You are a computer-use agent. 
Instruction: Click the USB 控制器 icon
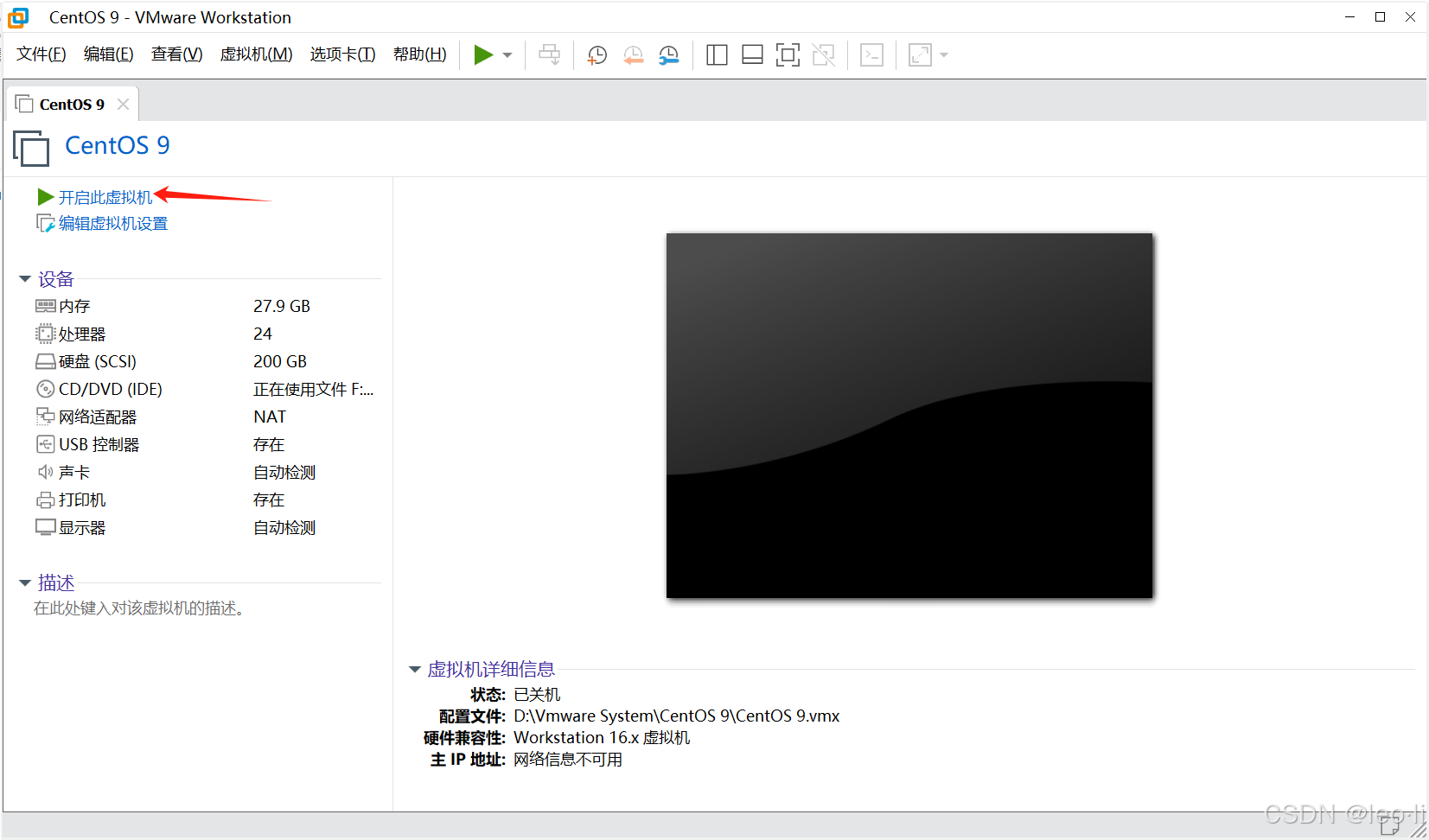46,444
